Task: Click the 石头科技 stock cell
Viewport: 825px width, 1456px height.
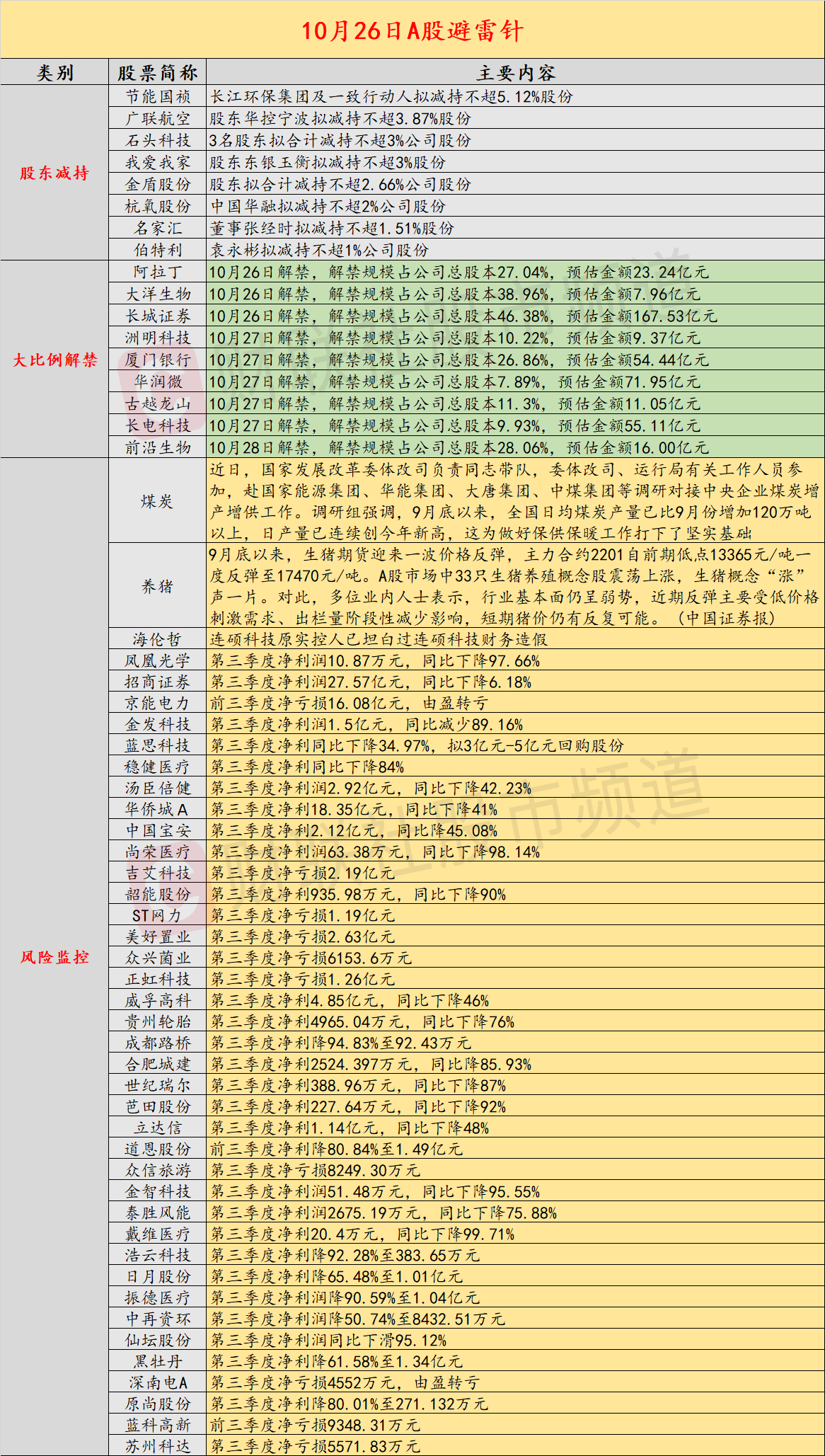Action: click(x=158, y=140)
